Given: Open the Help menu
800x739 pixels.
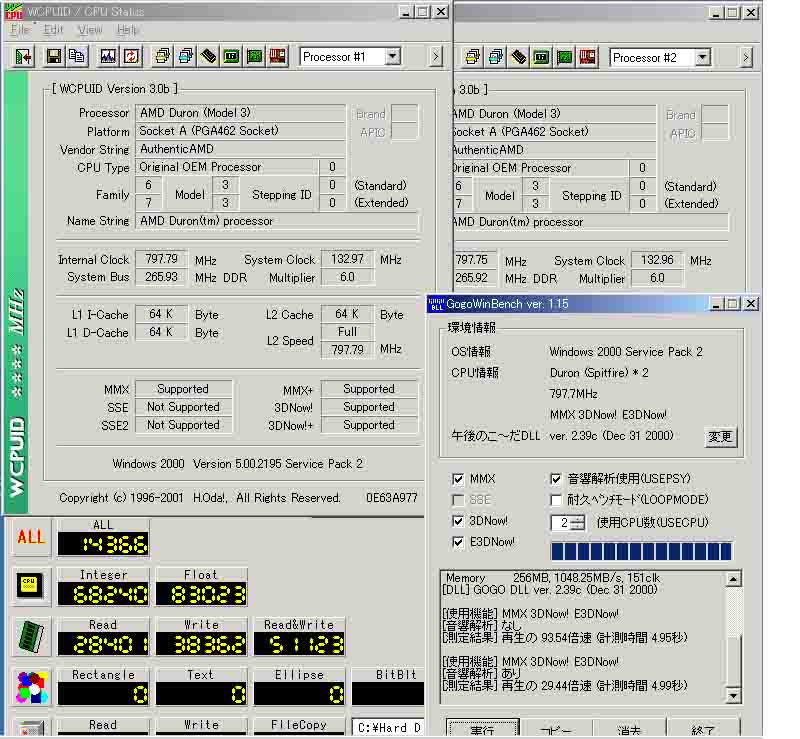Looking at the screenshot, I should tap(127, 30).
